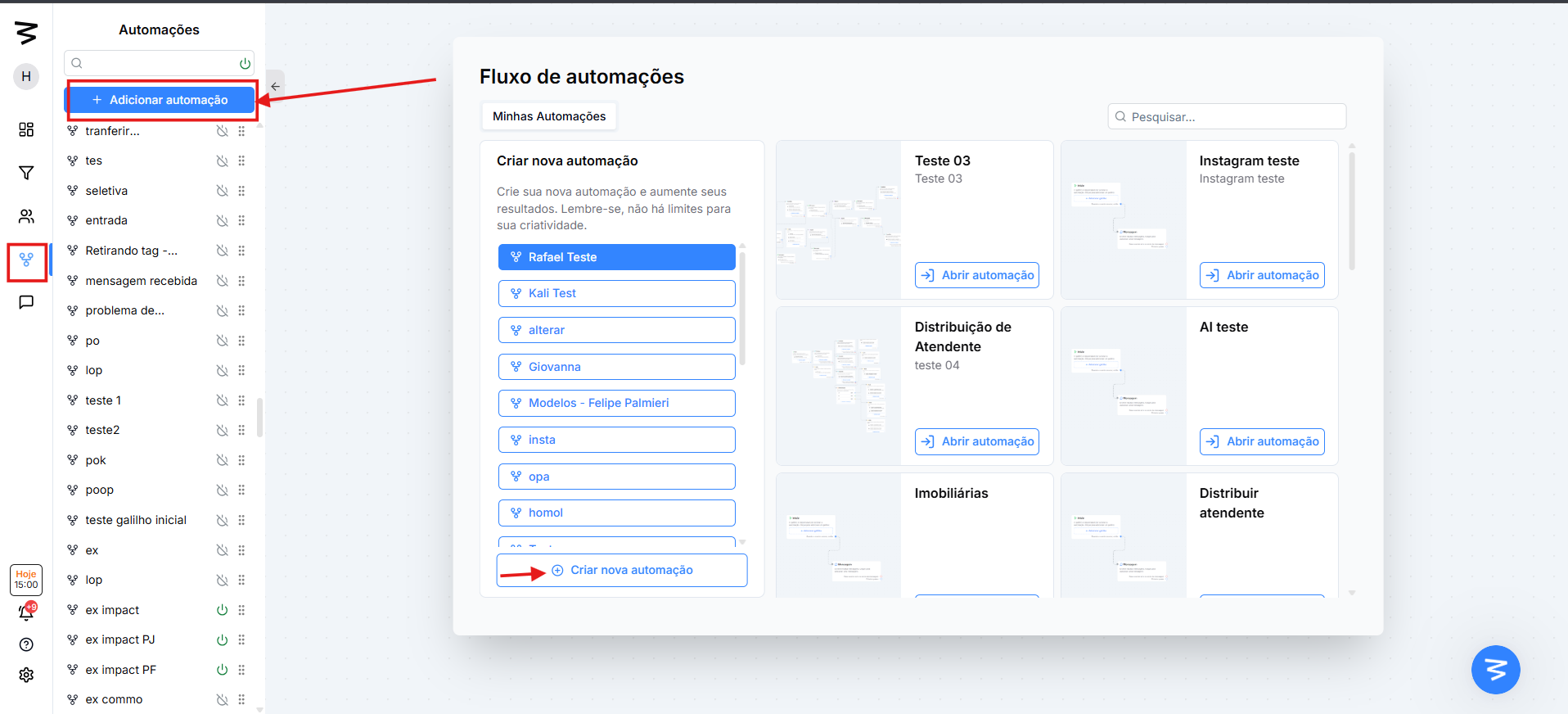Viewport: 1568px width, 714px height.
Task: Switch to the Minhas Automações tab
Action: 549,116
